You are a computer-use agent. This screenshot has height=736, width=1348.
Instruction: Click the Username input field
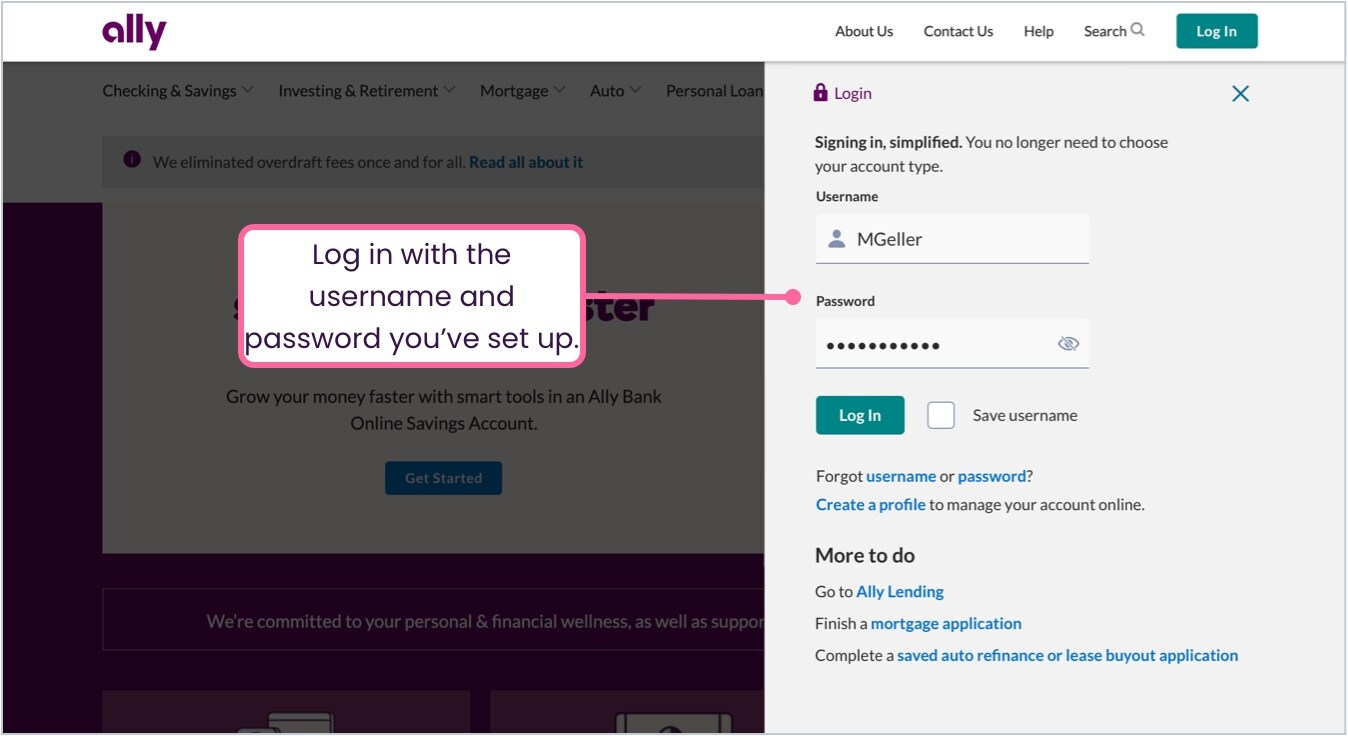tap(952, 239)
